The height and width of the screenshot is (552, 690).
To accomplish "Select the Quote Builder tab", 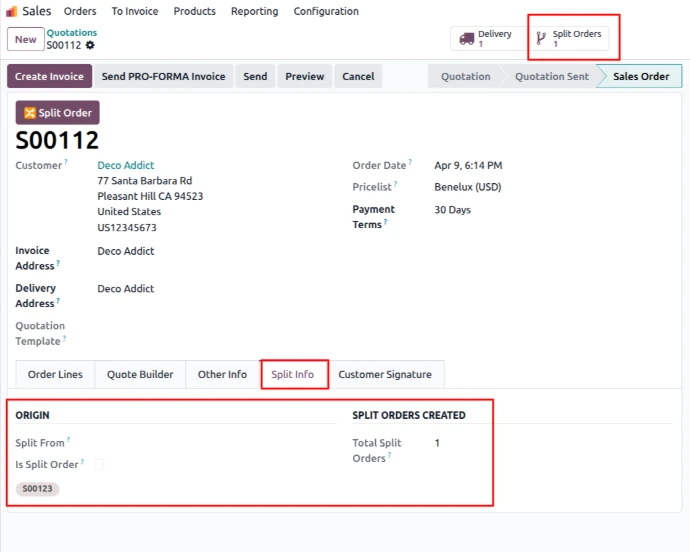I will tap(140, 375).
